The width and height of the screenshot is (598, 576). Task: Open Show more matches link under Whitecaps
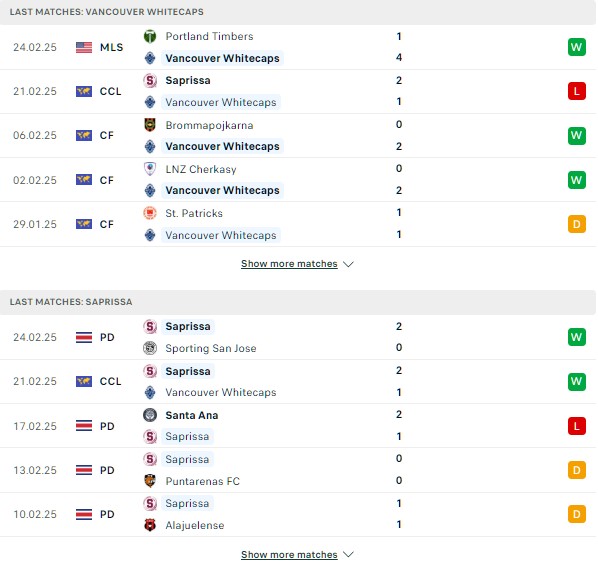pos(289,264)
